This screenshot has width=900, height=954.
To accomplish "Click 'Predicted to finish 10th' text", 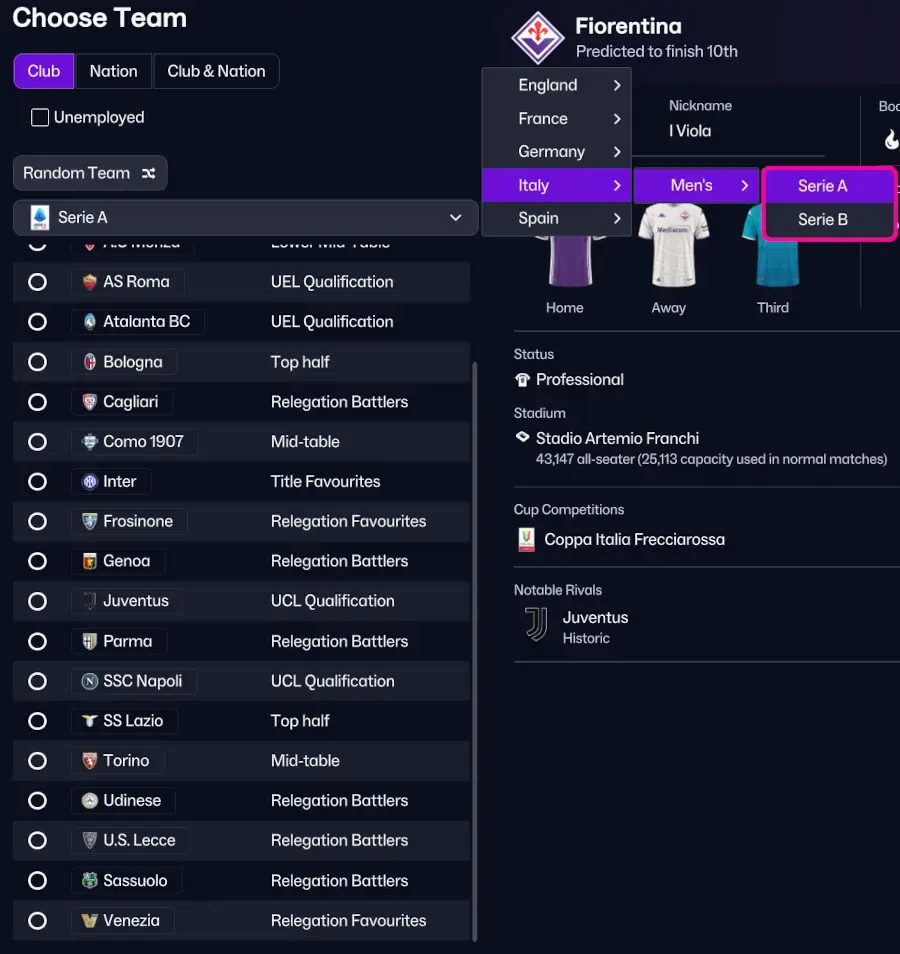I will pyautogui.click(x=657, y=52).
